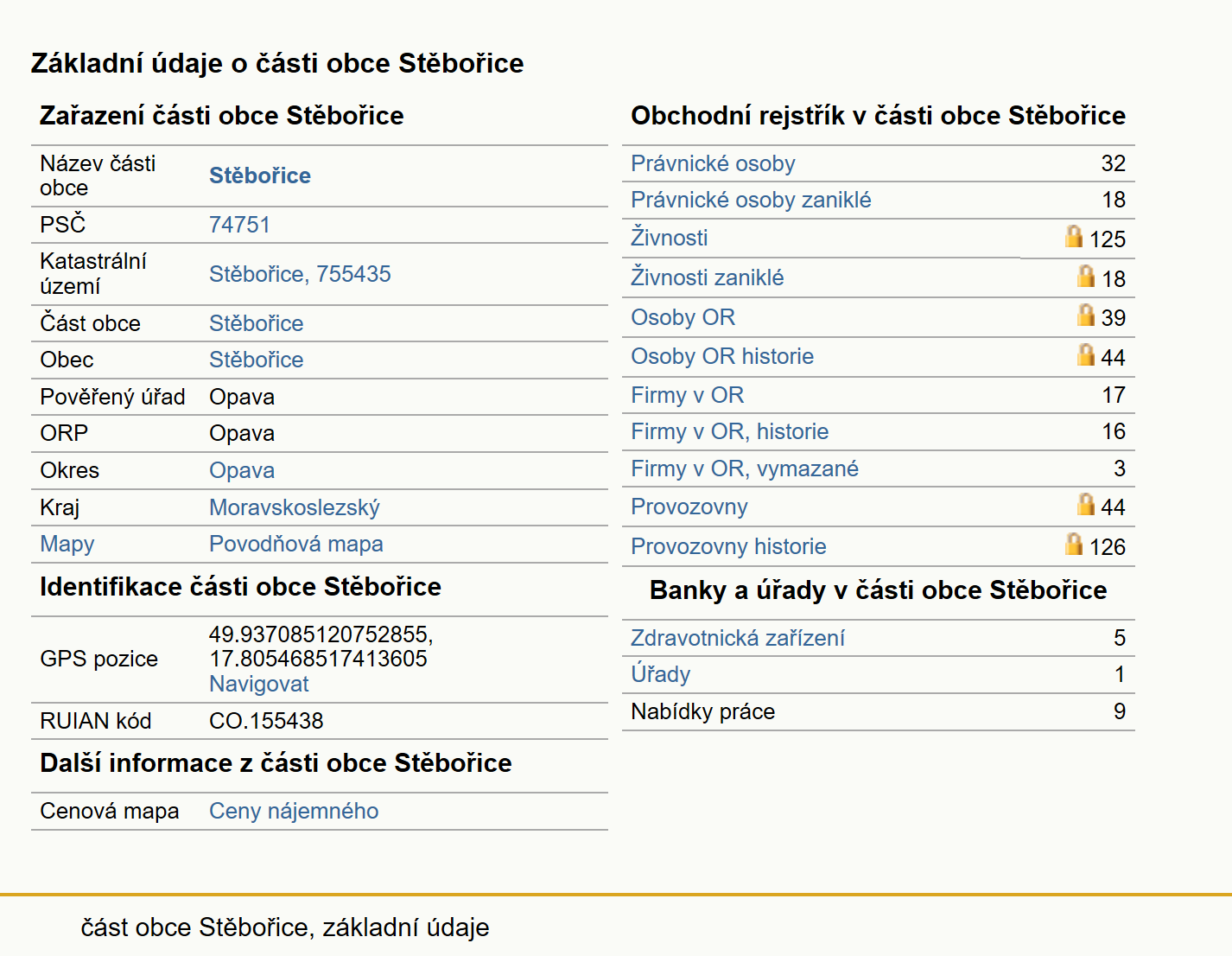
Task: Open the Právnické osoby link
Action: [713, 163]
